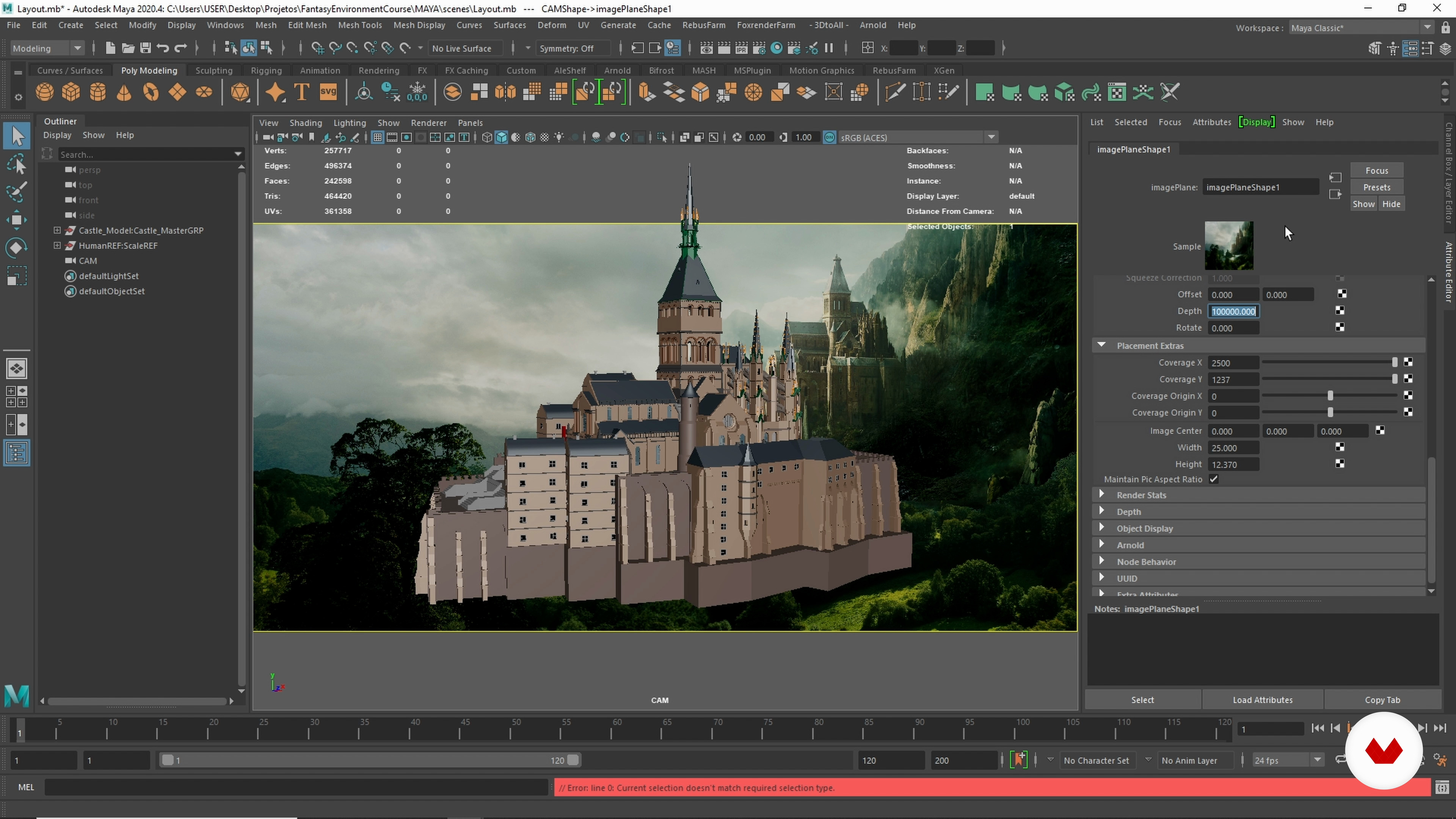The height and width of the screenshot is (819, 1456).
Task: Open the Edit Mesh menu
Action: click(x=307, y=25)
